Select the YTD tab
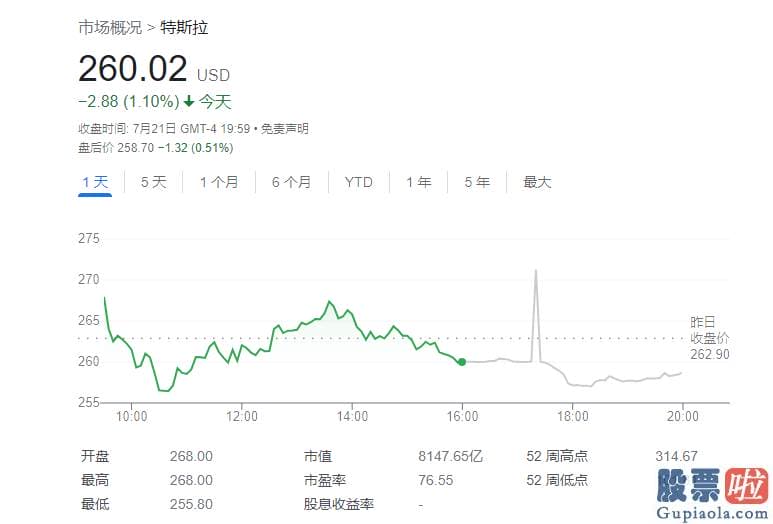Screen dimensions: 773x524 pos(358,182)
